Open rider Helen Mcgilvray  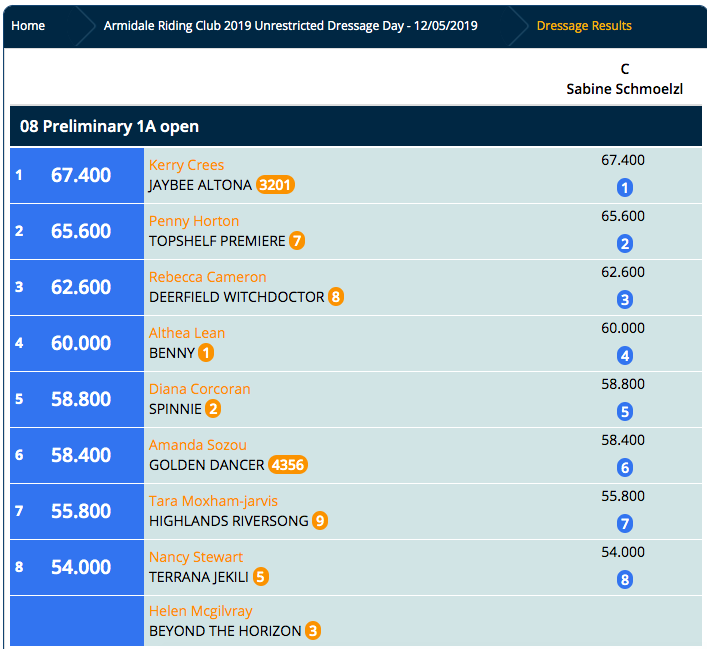point(200,611)
